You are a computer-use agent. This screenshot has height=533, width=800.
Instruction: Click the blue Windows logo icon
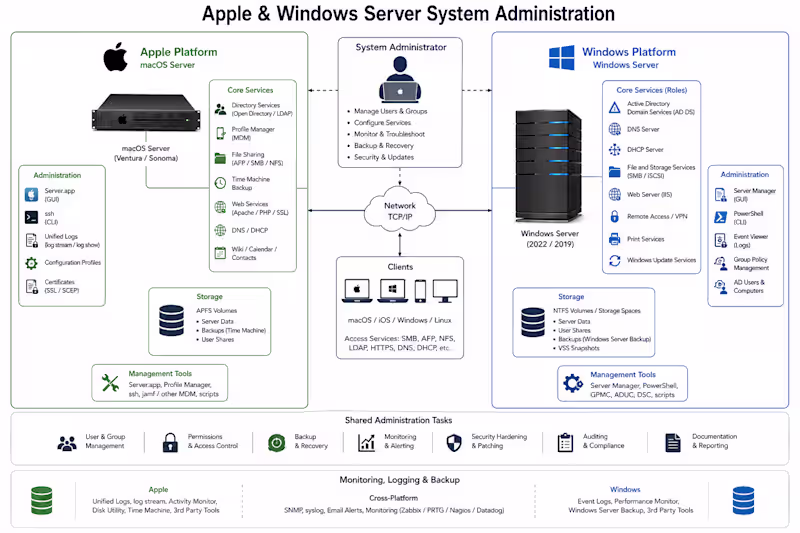[x=562, y=57]
